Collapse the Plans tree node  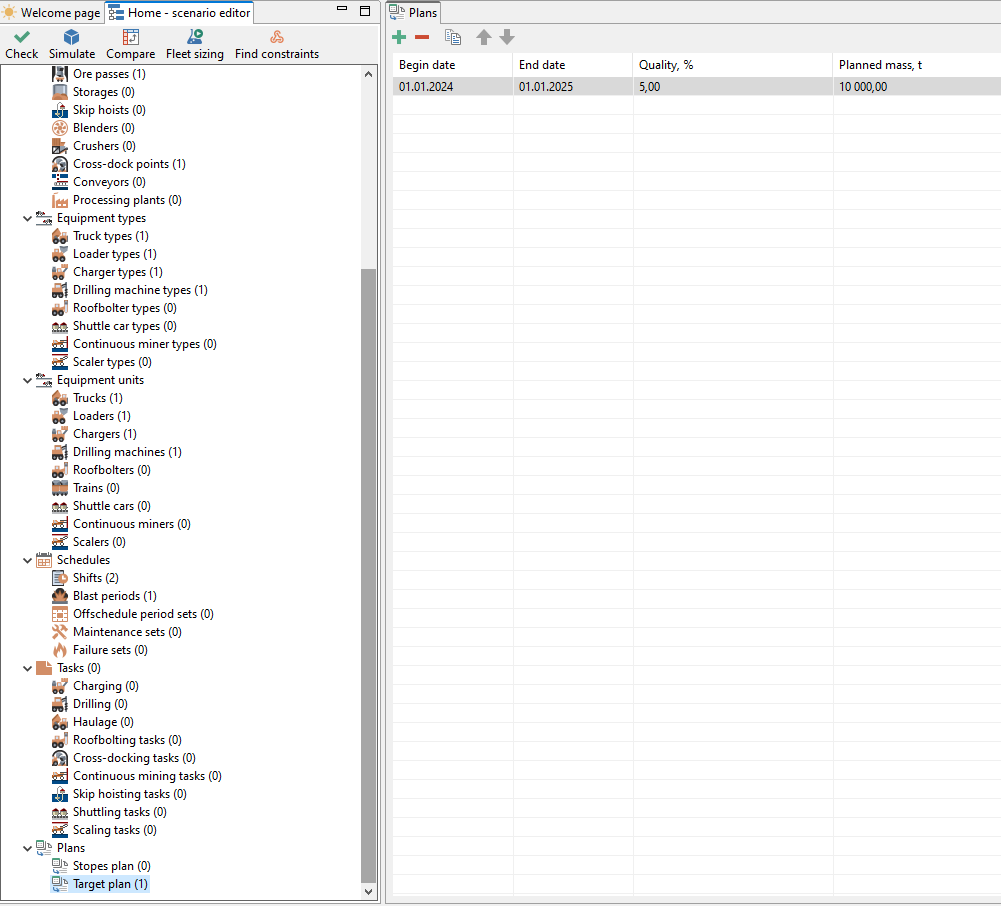coord(27,849)
